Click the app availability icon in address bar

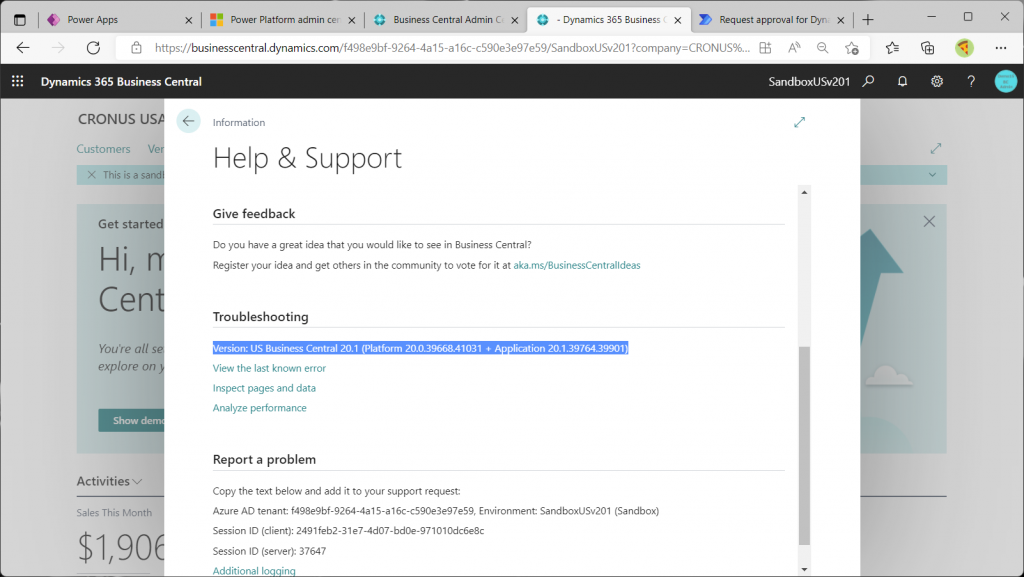pyautogui.click(x=765, y=48)
